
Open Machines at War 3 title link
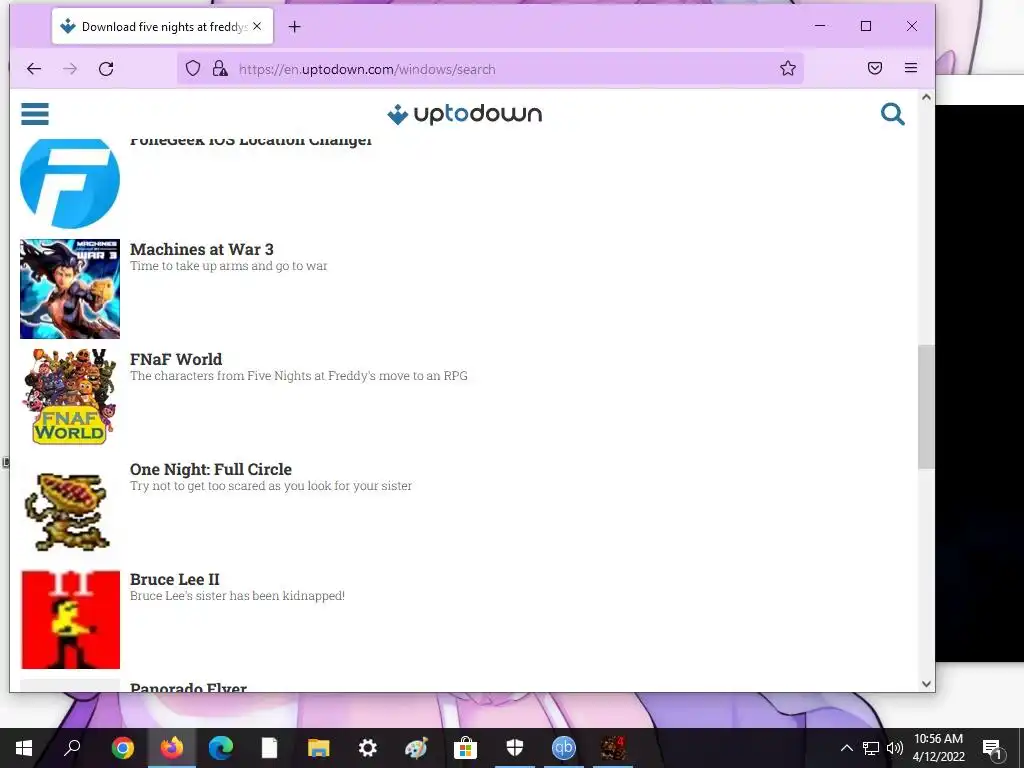(x=202, y=249)
